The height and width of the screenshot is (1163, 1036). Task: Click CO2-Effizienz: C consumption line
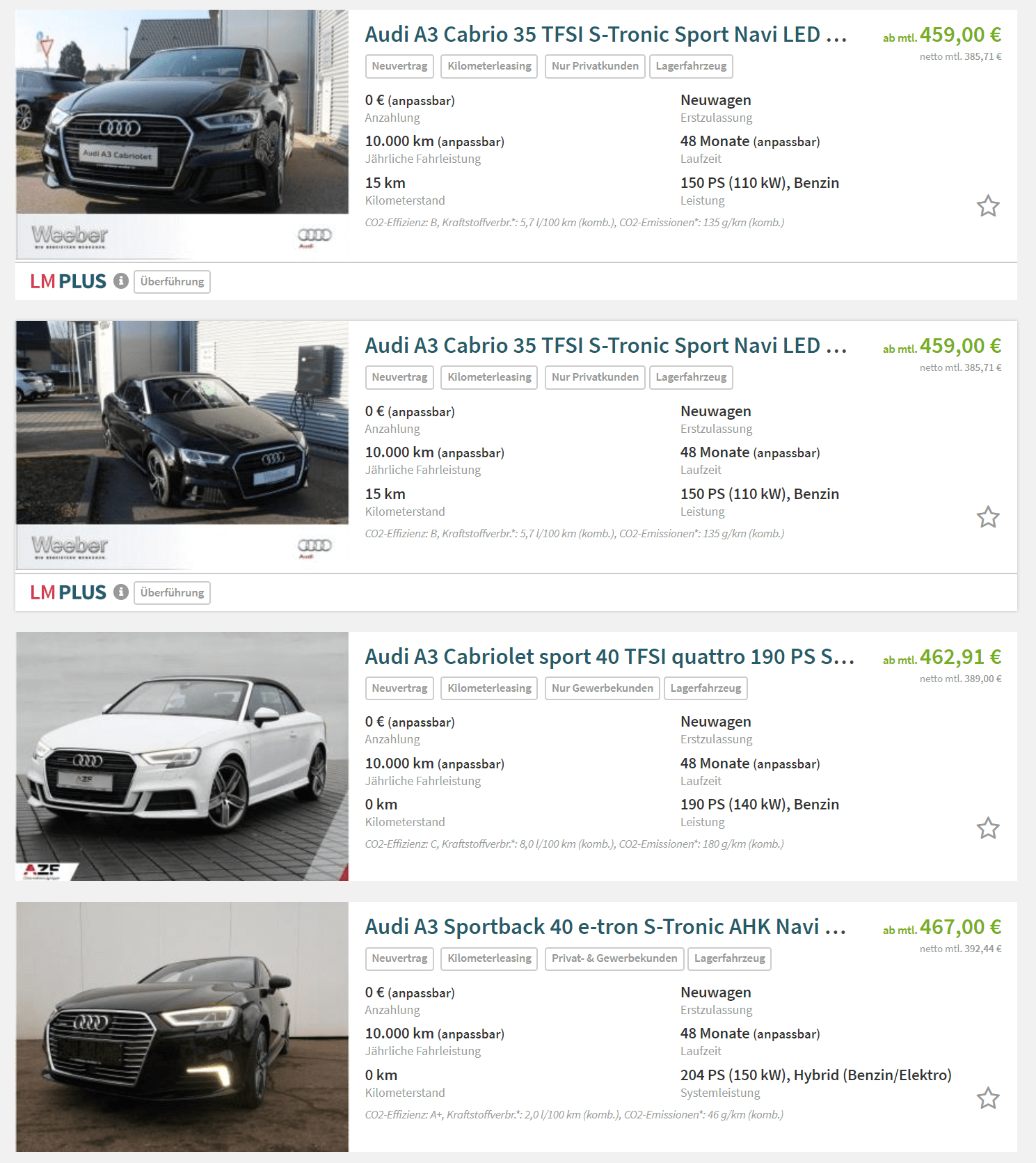tap(574, 844)
